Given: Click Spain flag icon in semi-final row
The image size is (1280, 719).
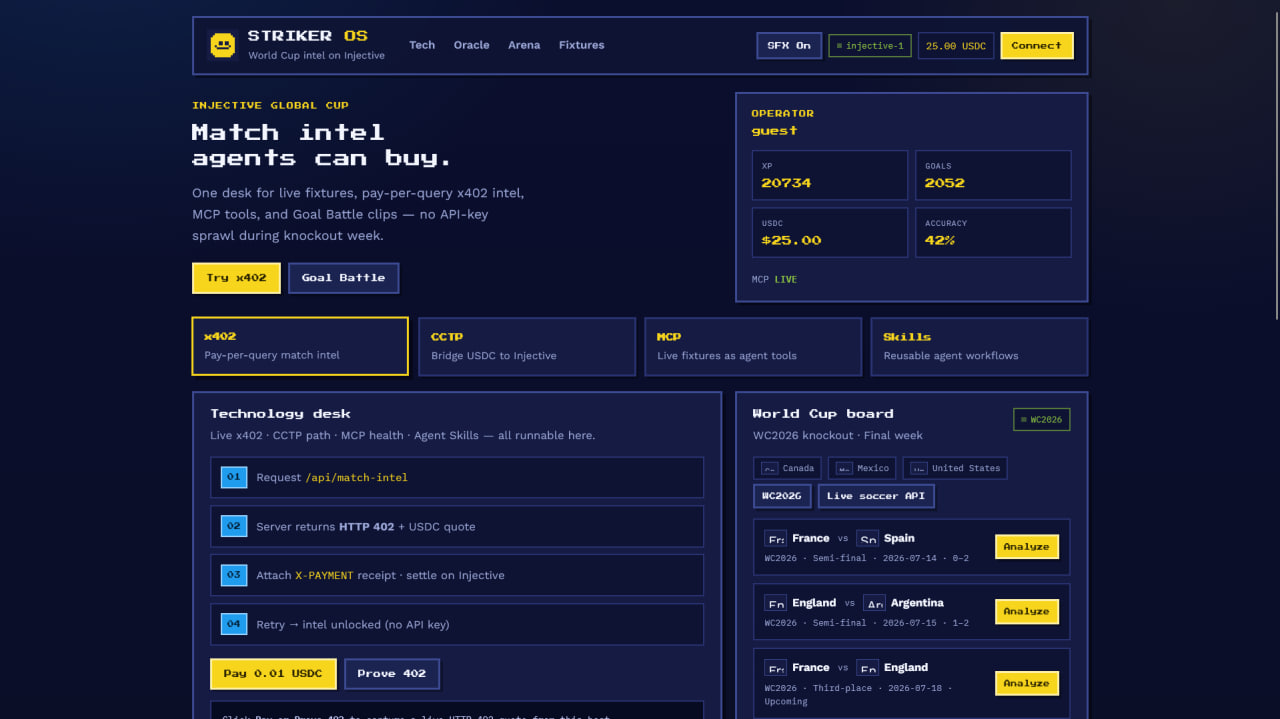Looking at the screenshot, I should point(867,538).
